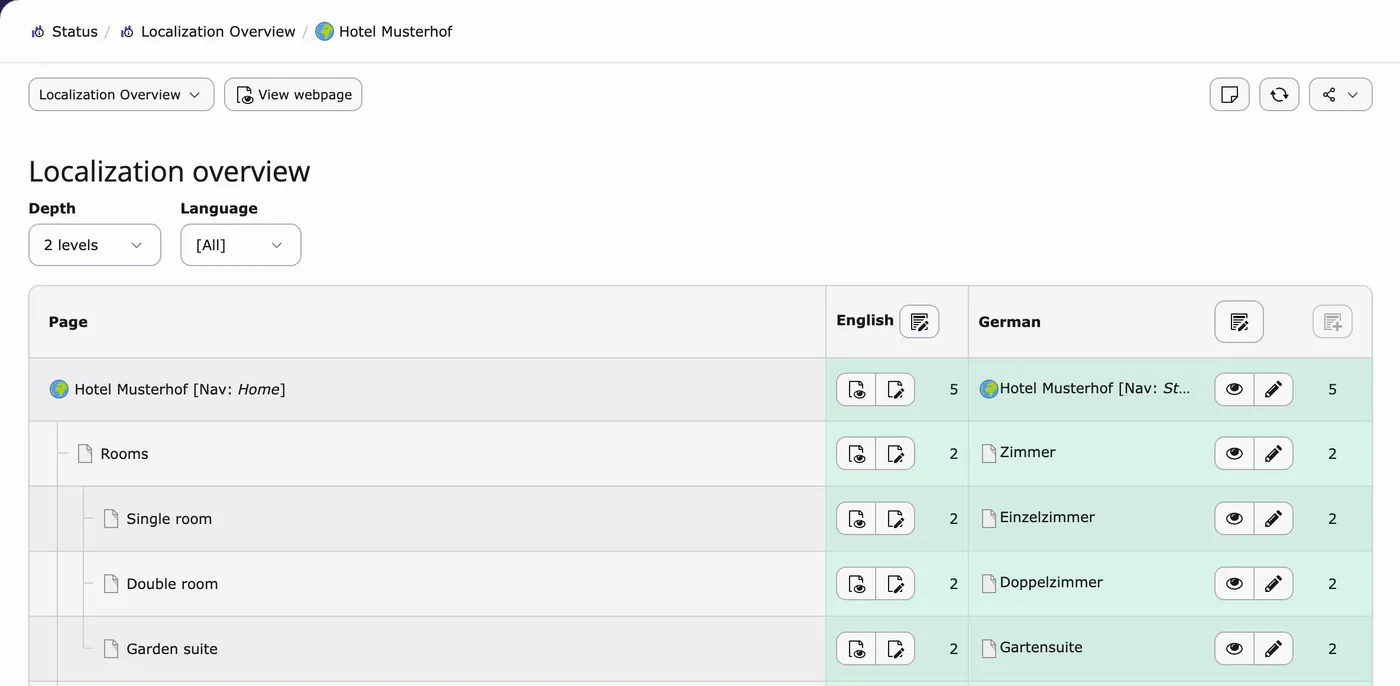Edit Einzelzimmer translation with pencil icon
The width and height of the screenshot is (1400, 686).
point(1273,519)
